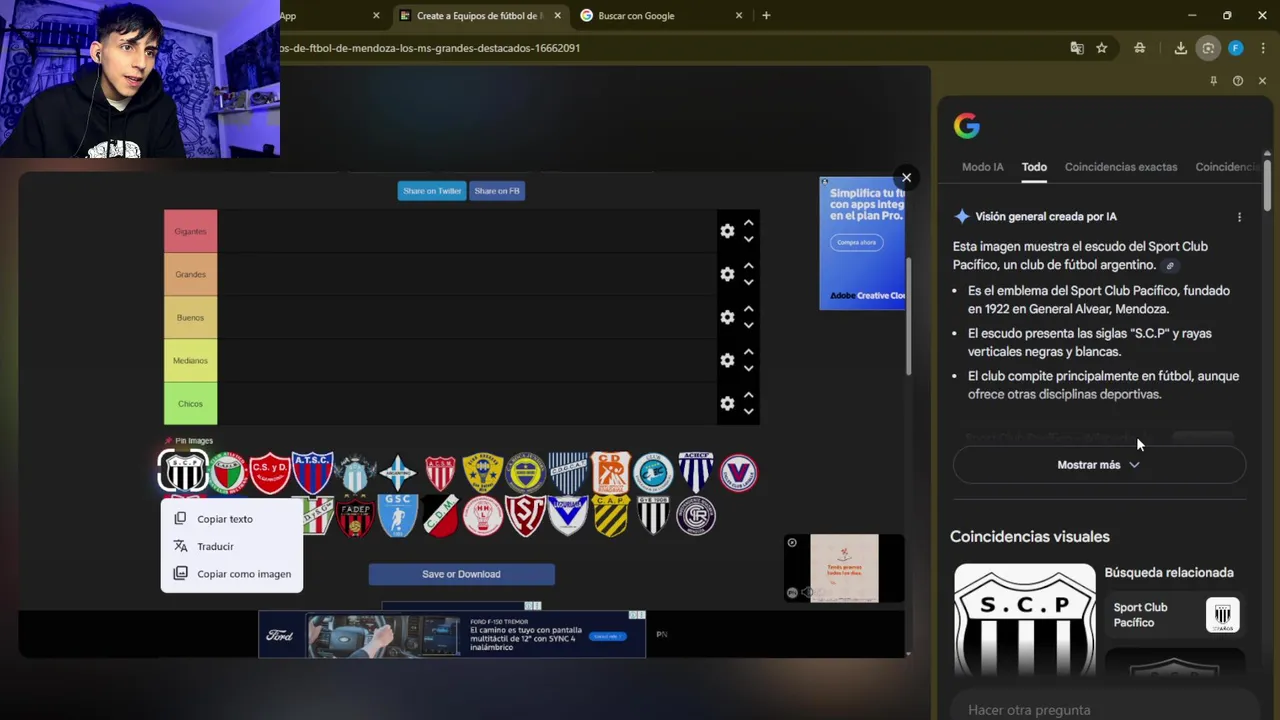Viewport: 1280px width, 720px height.
Task: Move Chicos row down with chevron arrow
Action: [748, 412]
